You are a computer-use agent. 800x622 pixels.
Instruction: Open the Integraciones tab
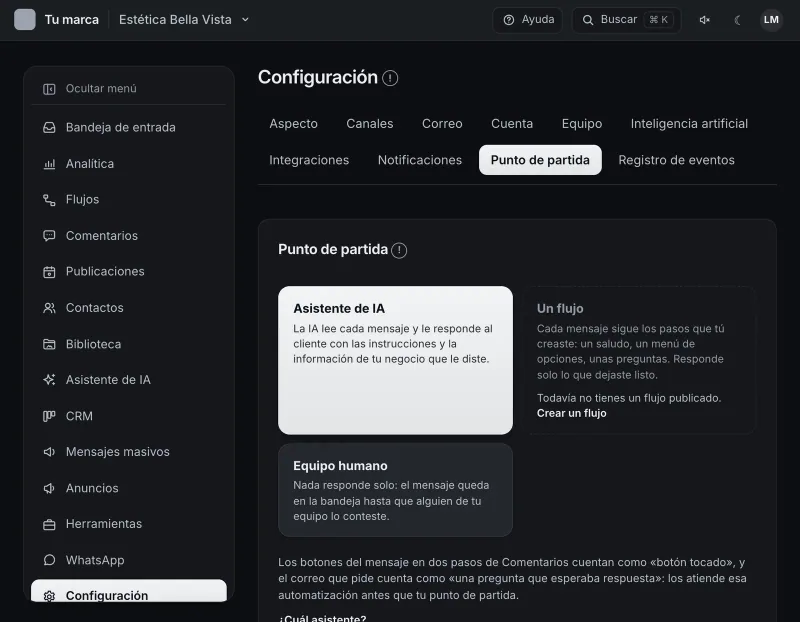click(309, 160)
